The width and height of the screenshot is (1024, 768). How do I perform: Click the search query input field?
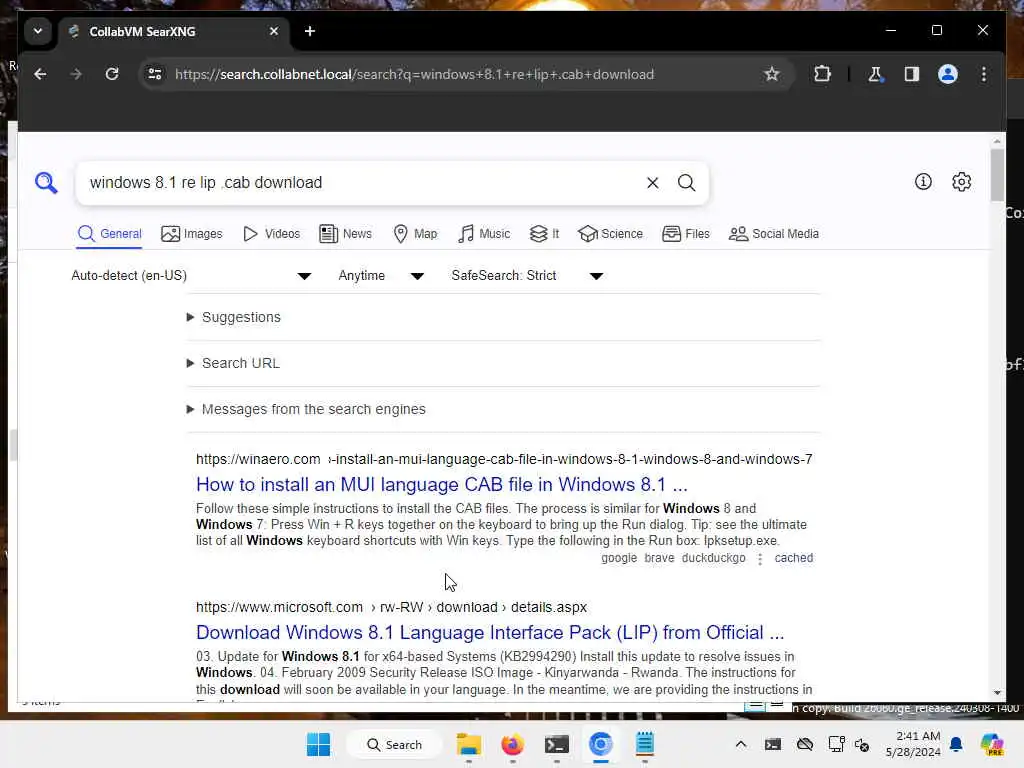tap(362, 183)
